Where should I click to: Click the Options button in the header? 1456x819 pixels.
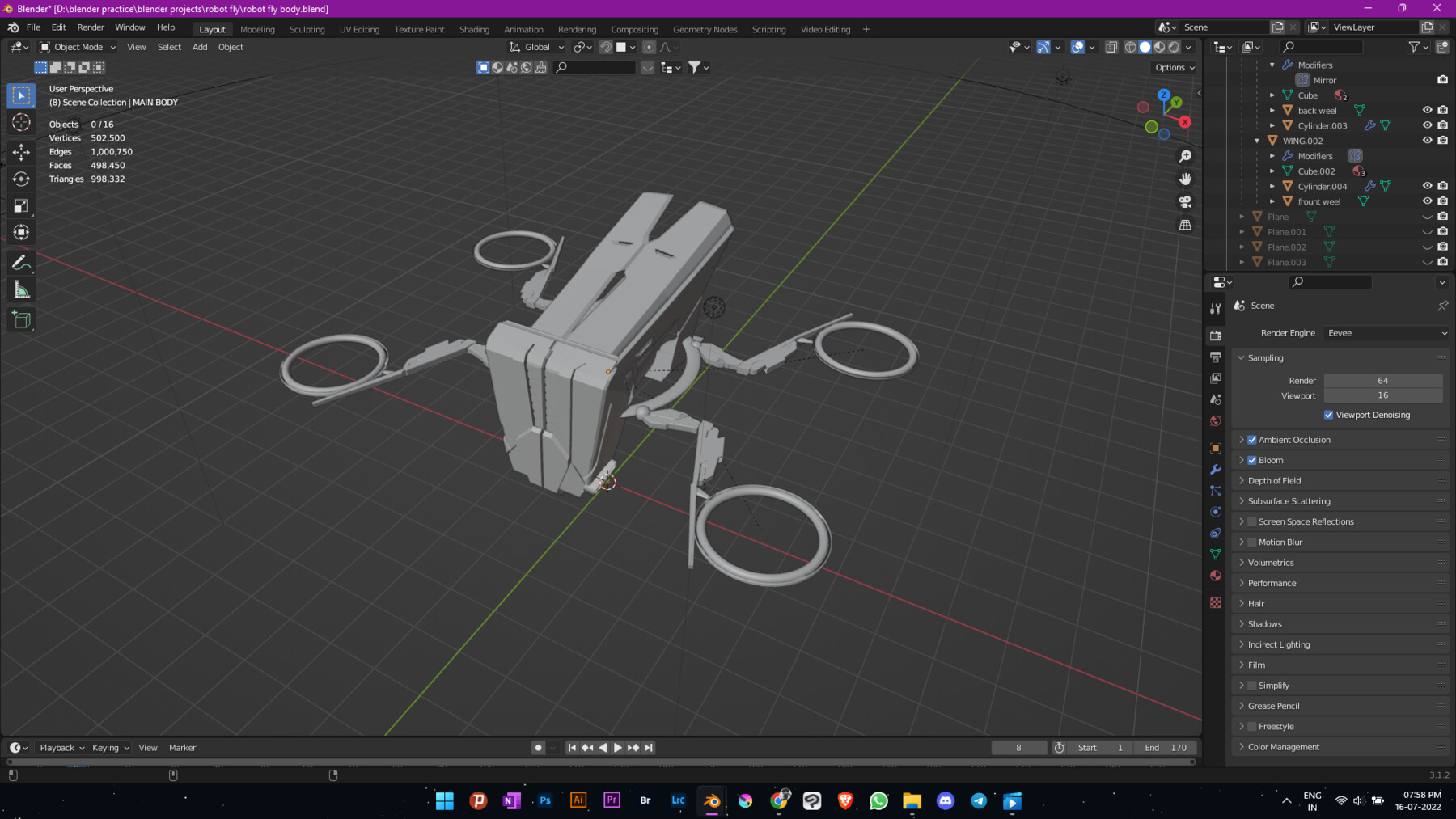pos(1172,67)
